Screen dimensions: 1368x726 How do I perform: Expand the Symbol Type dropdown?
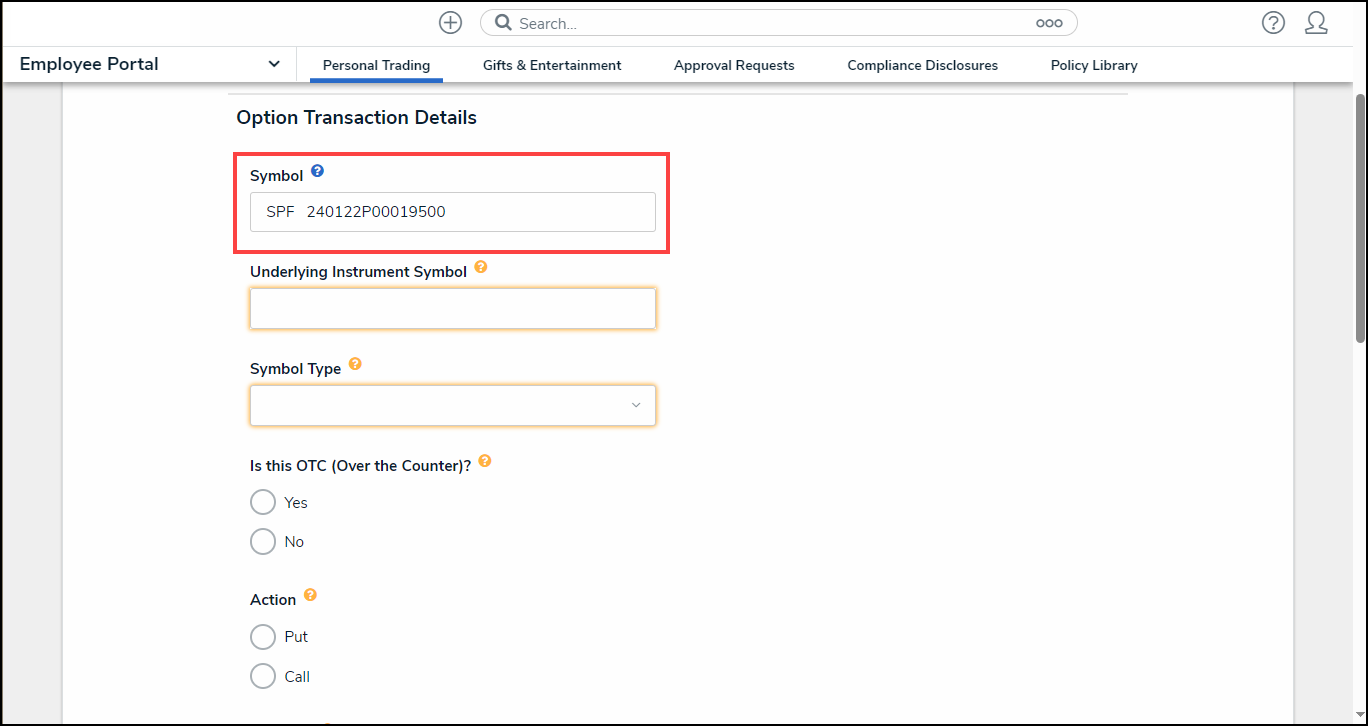tap(453, 406)
